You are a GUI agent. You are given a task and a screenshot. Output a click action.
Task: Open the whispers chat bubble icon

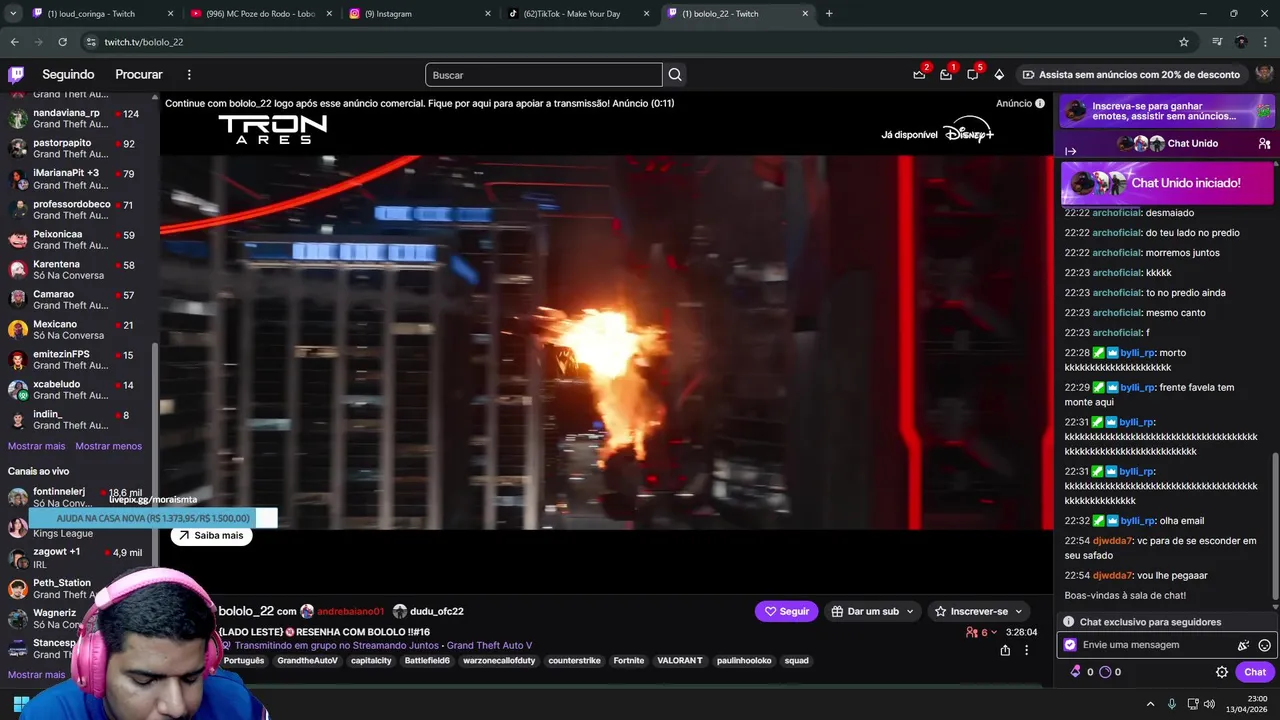tap(972, 75)
